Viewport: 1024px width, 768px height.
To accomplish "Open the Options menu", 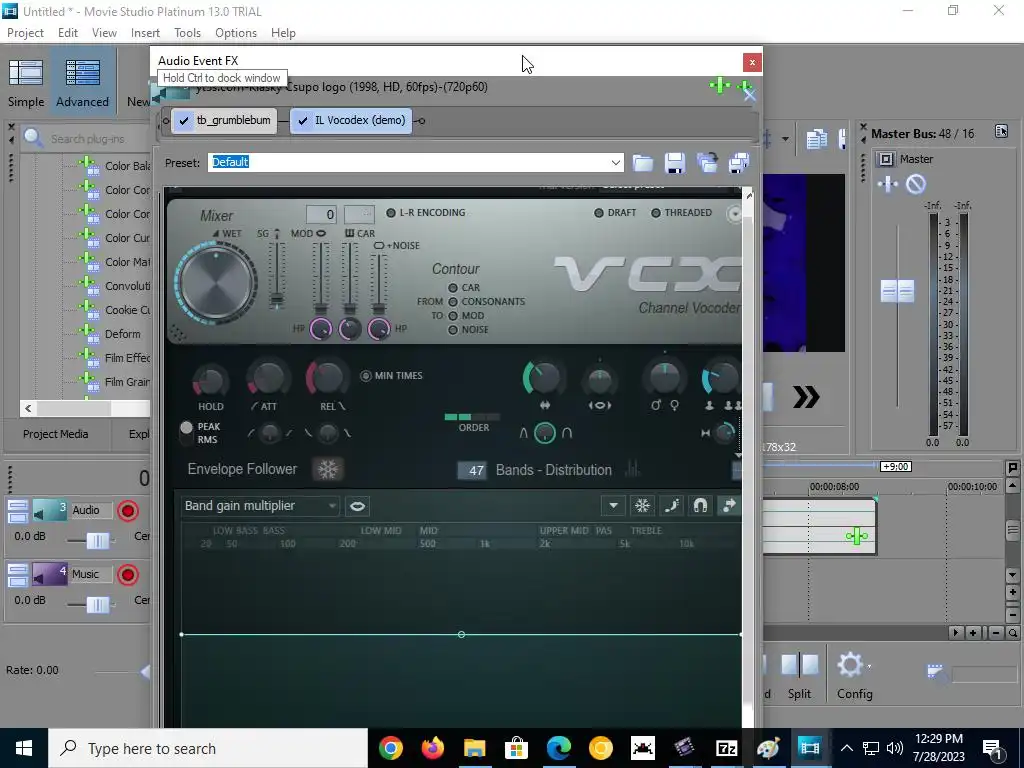I will pyautogui.click(x=236, y=33).
